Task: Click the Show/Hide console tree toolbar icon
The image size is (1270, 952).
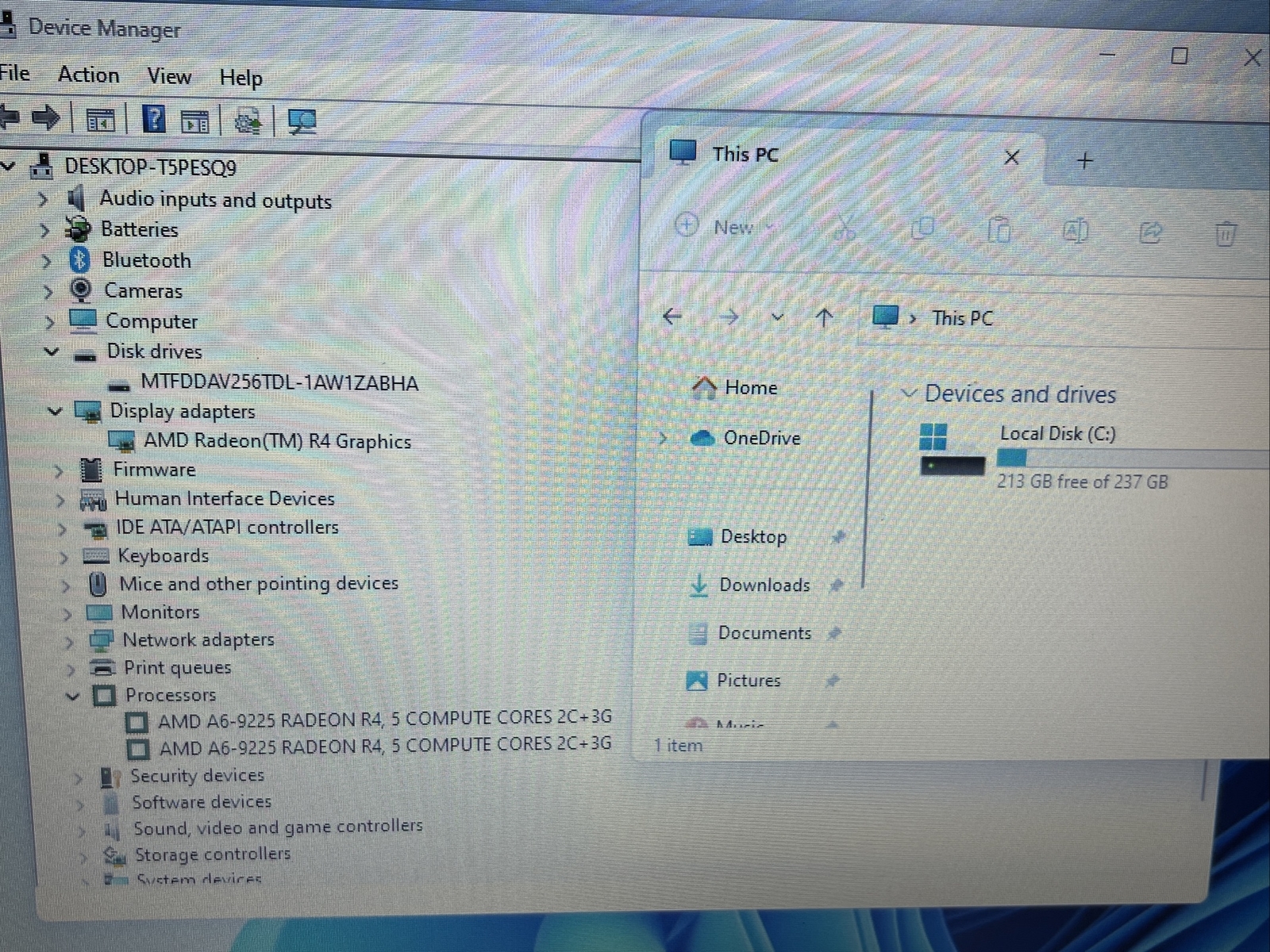Action: (x=100, y=121)
